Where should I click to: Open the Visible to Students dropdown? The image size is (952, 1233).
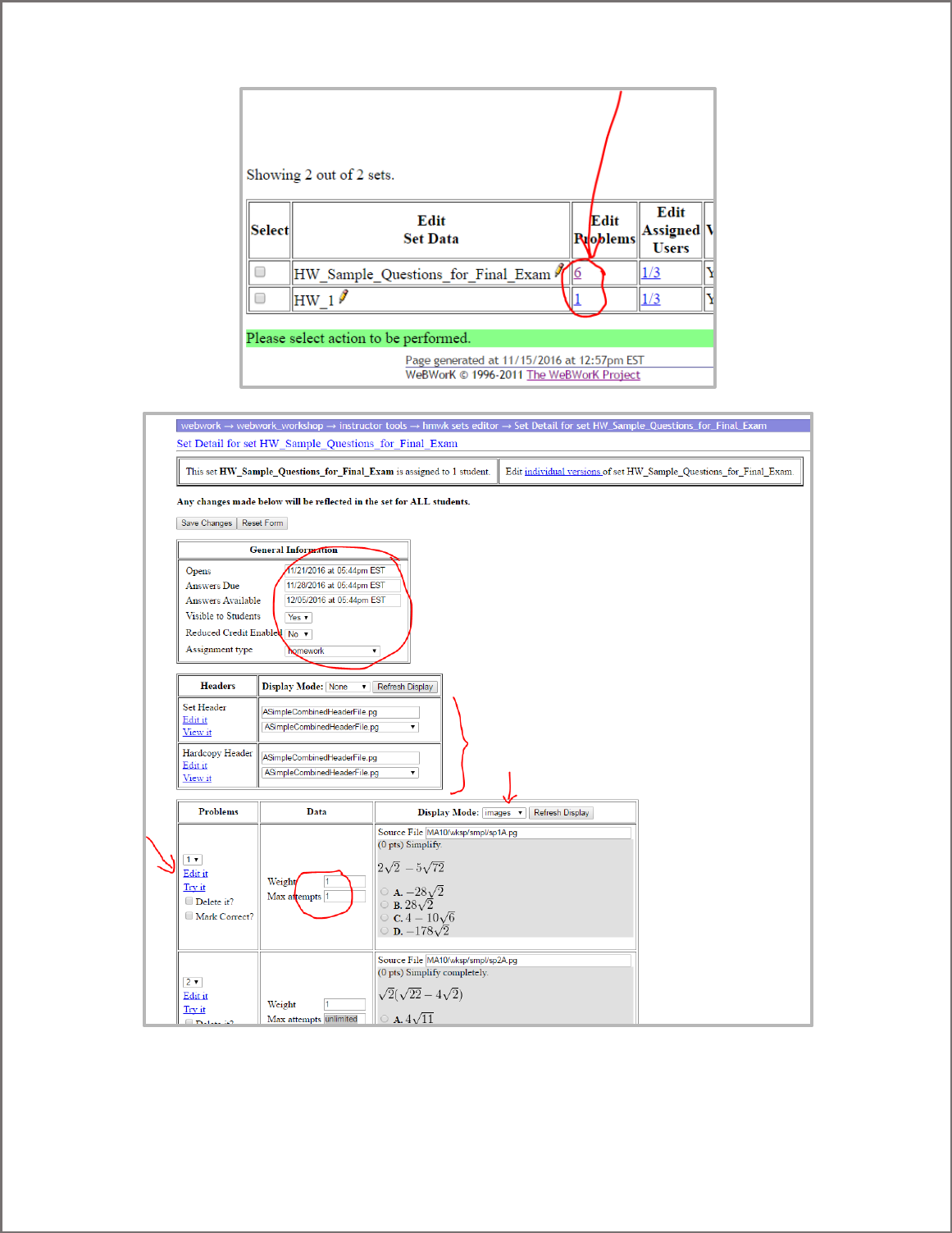pos(298,617)
